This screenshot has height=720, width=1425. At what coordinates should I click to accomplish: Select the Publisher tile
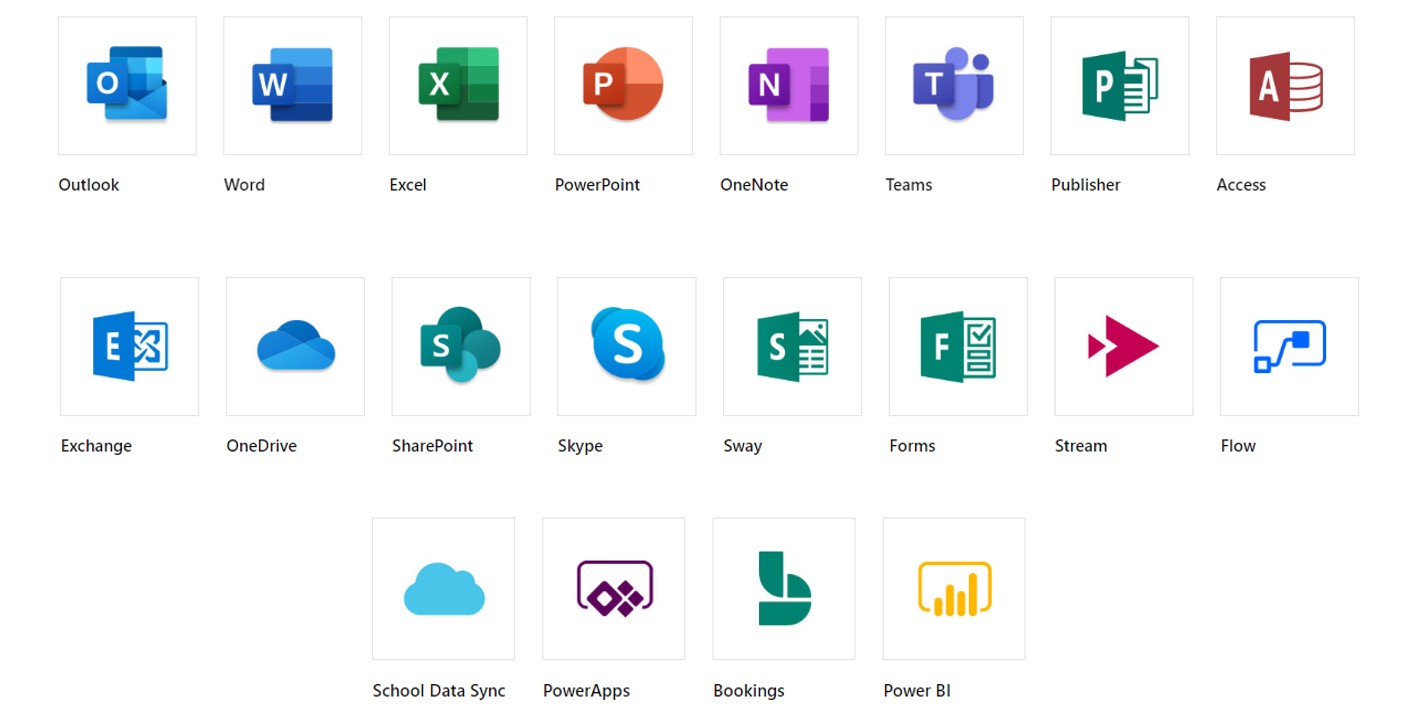coord(1119,85)
